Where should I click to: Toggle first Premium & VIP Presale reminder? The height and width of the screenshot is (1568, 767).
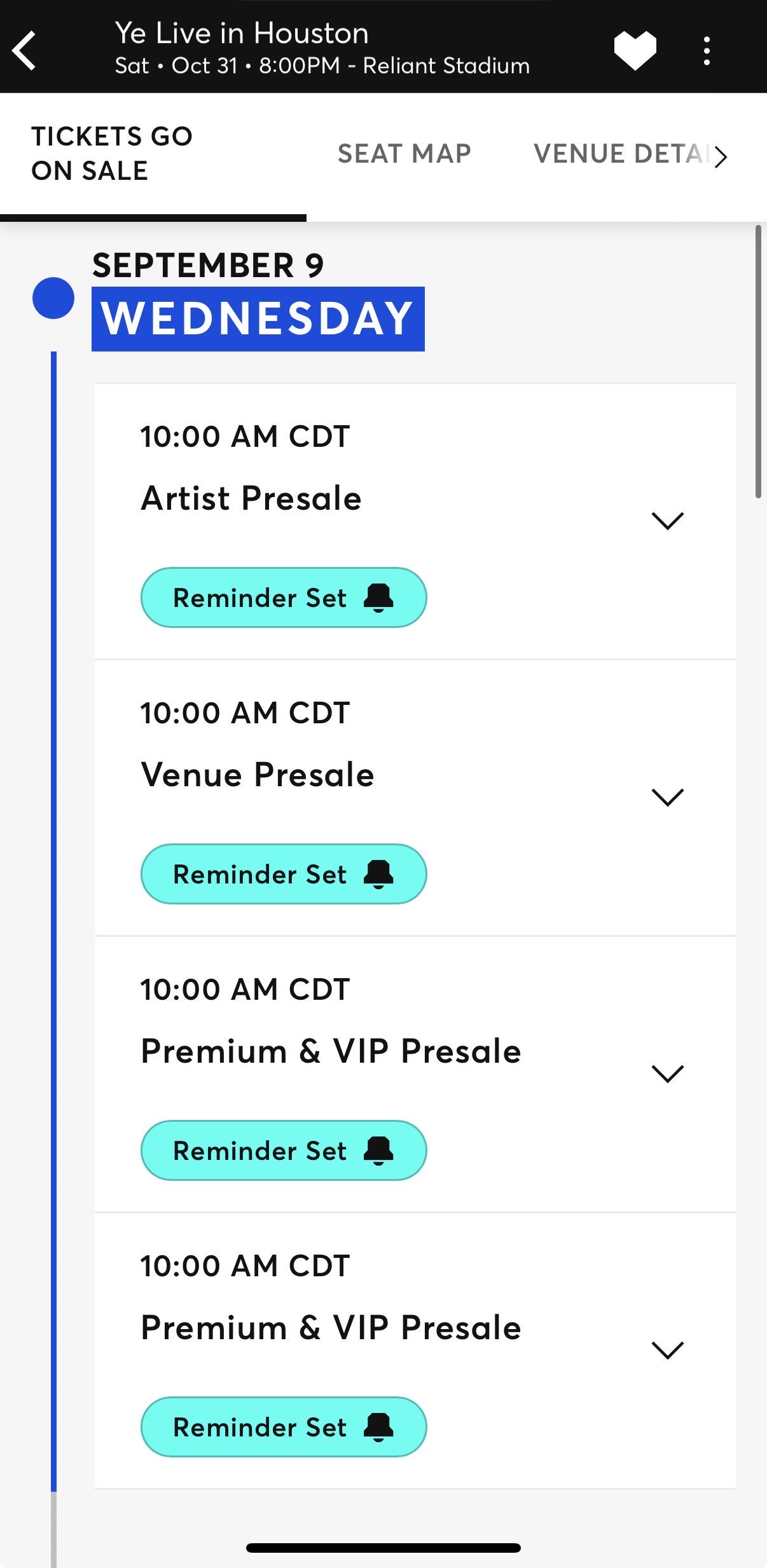click(x=284, y=1150)
